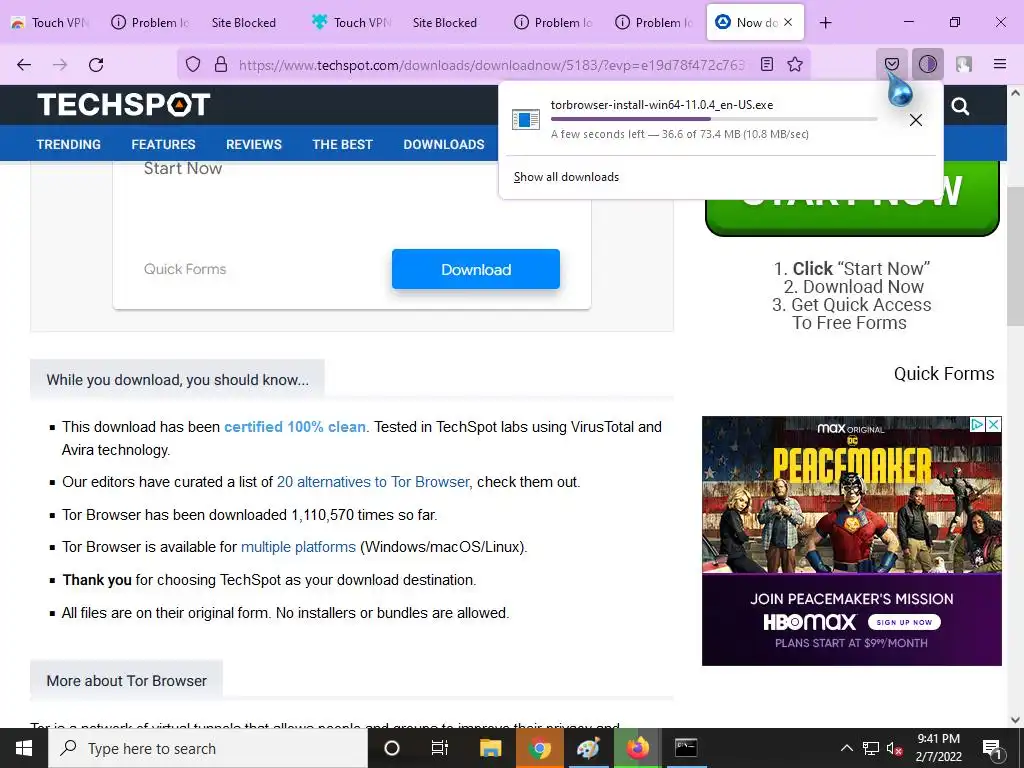The image size is (1024, 768).
Task: Click the blue Download button
Action: tap(476, 269)
